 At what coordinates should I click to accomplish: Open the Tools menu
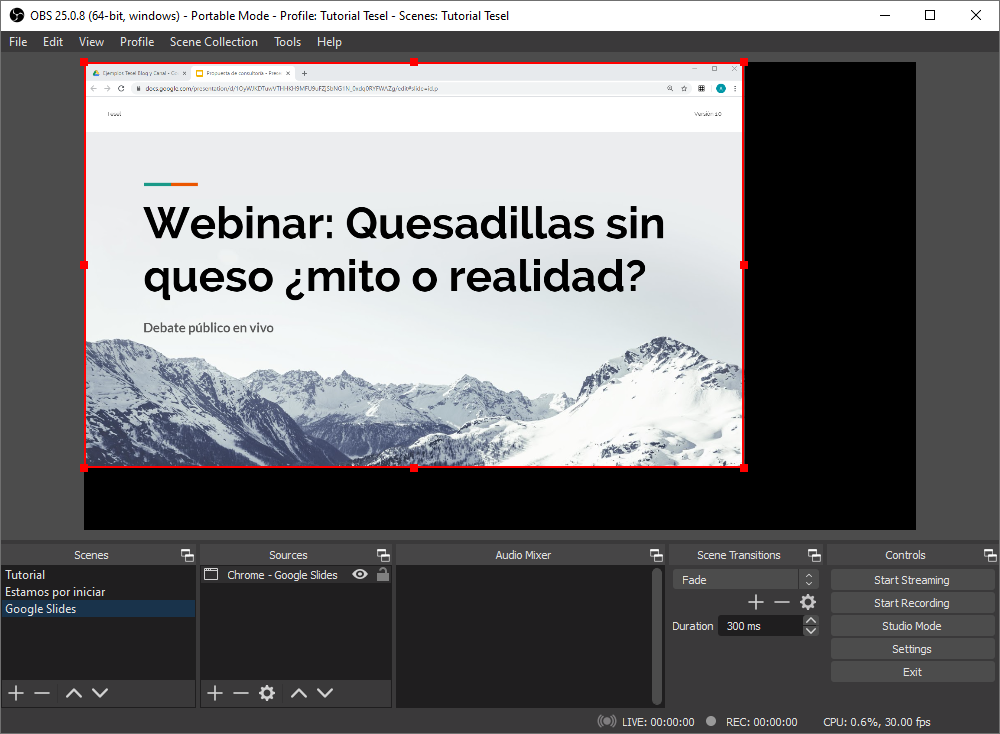(287, 42)
